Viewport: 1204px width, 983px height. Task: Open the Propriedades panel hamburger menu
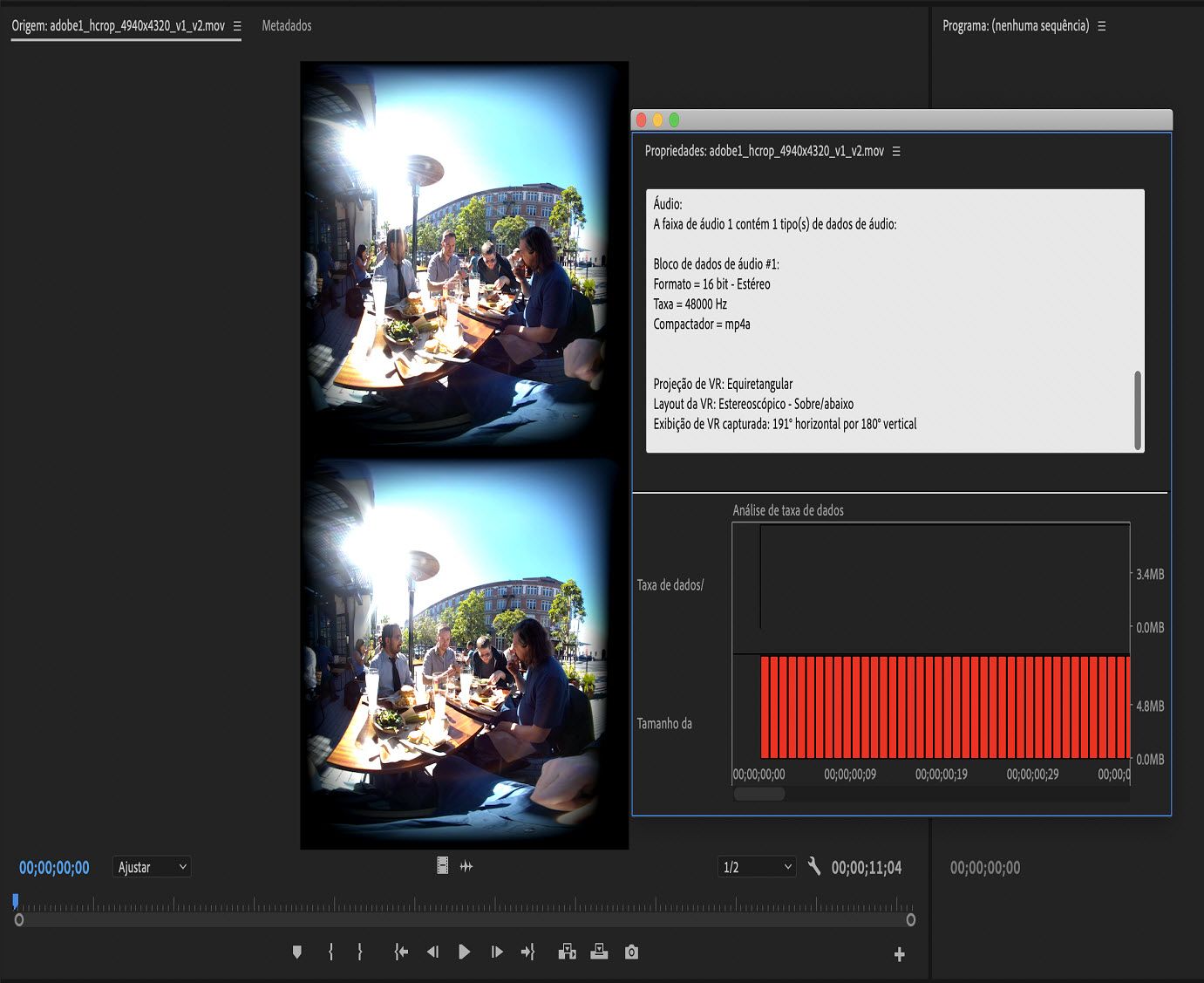(897, 151)
